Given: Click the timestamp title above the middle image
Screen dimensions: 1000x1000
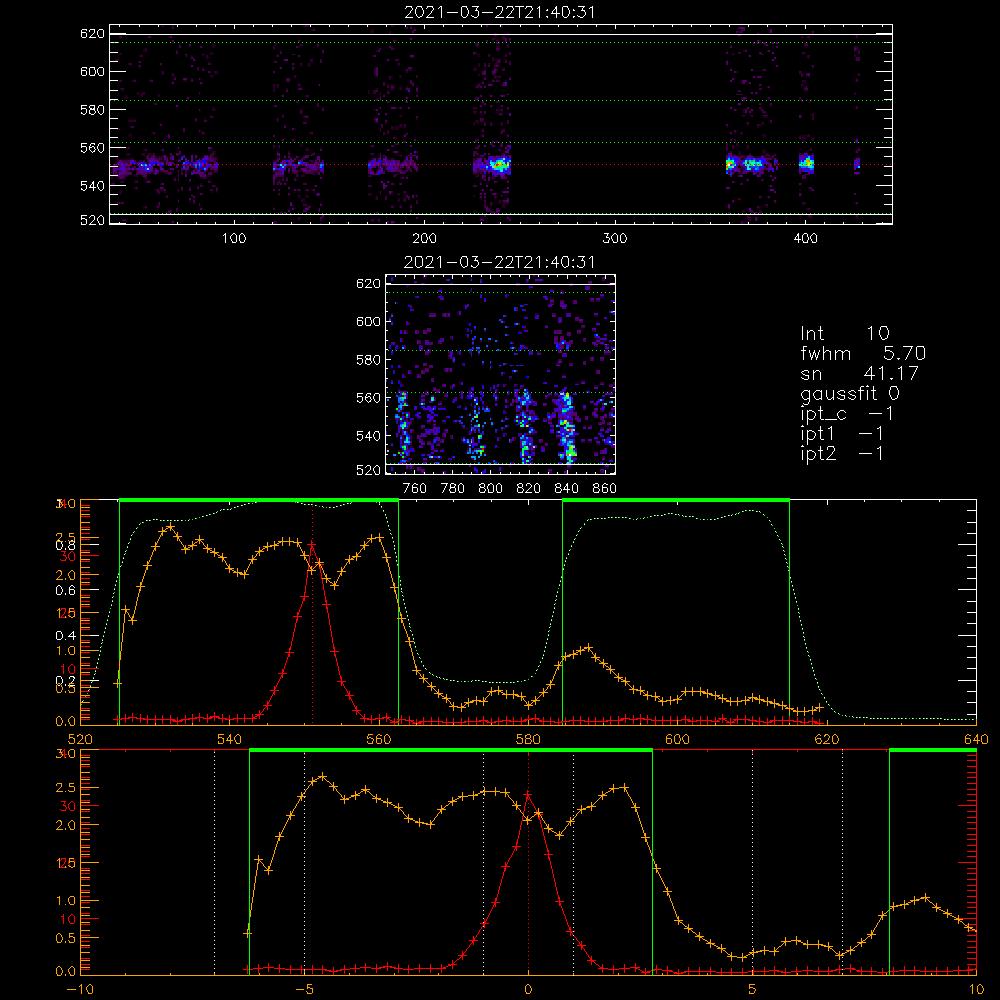Looking at the screenshot, I should (x=499, y=262).
